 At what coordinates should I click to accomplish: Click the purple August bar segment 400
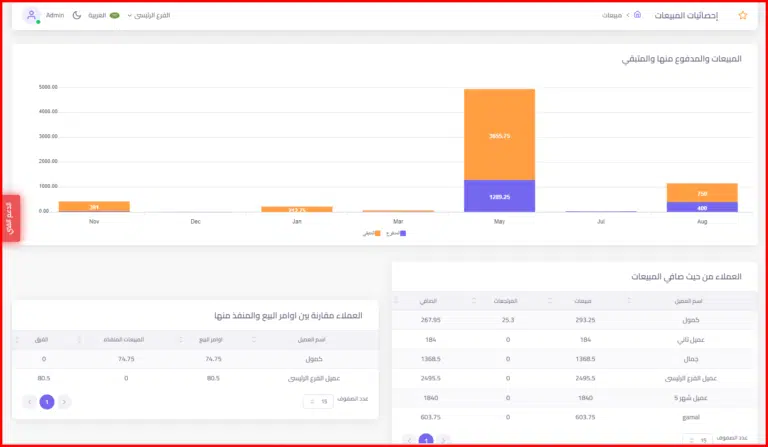702,207
